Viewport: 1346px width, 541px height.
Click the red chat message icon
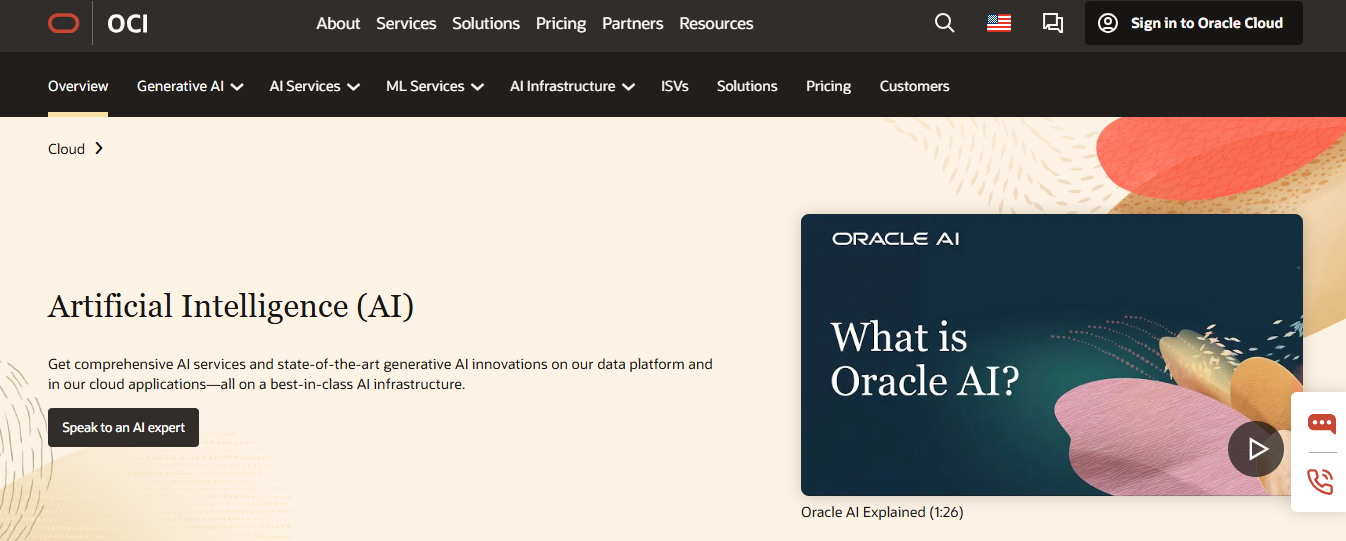(x=1321, y=424)
